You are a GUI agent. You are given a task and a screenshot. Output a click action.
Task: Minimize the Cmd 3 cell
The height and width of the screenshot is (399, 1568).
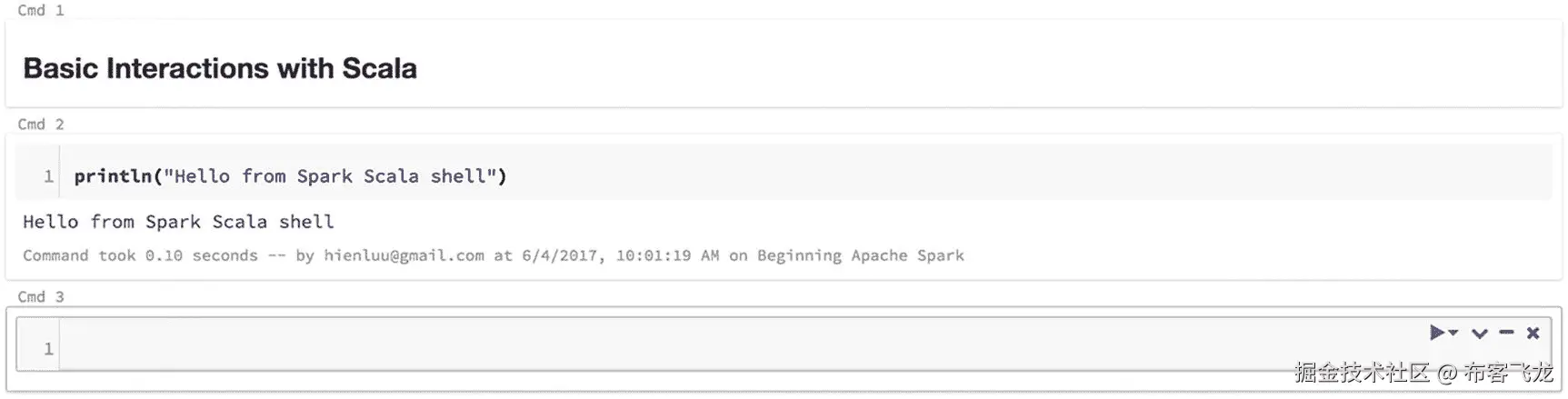1506,333
